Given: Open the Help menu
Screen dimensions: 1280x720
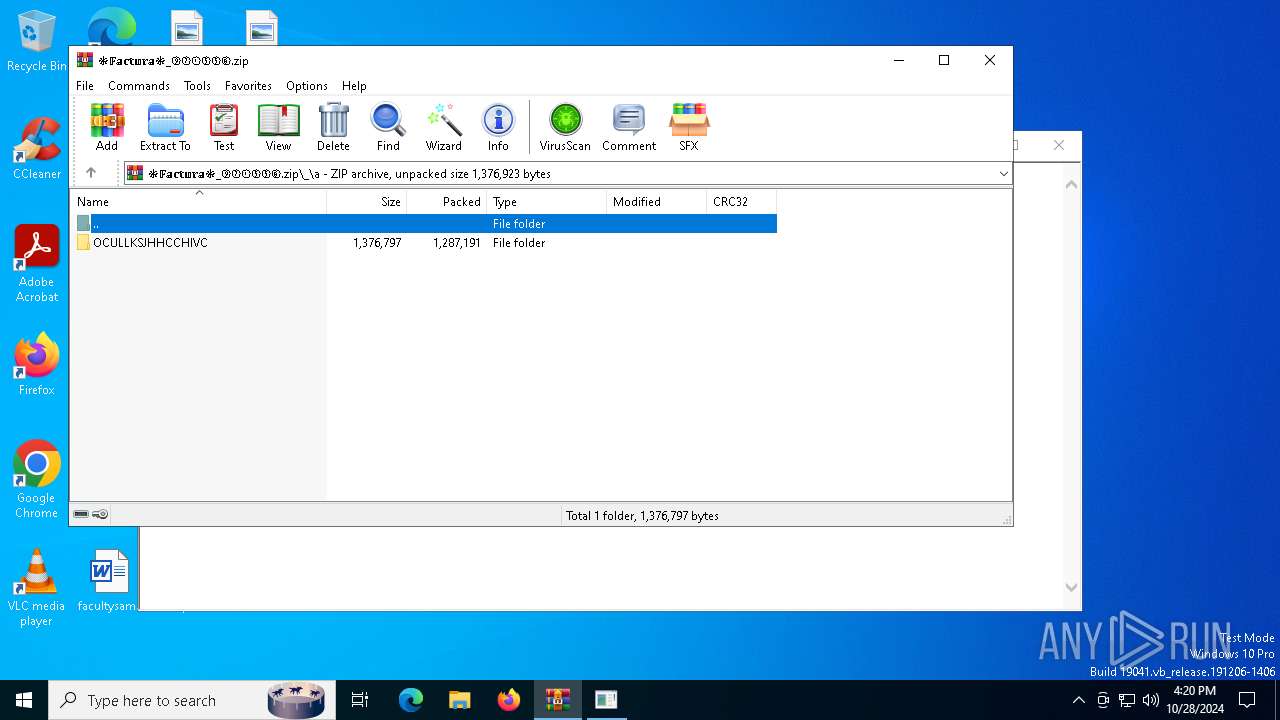Looking at the screenshot, I should [x=354, y=86].
